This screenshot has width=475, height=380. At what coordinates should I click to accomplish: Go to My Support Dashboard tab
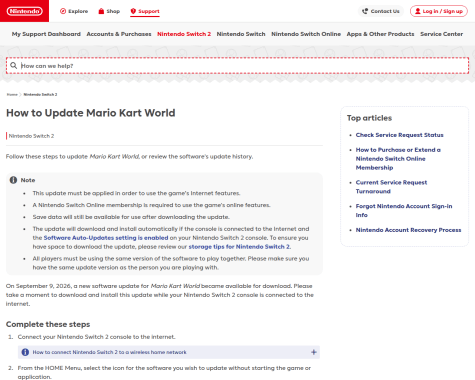[x=46, y=34]
